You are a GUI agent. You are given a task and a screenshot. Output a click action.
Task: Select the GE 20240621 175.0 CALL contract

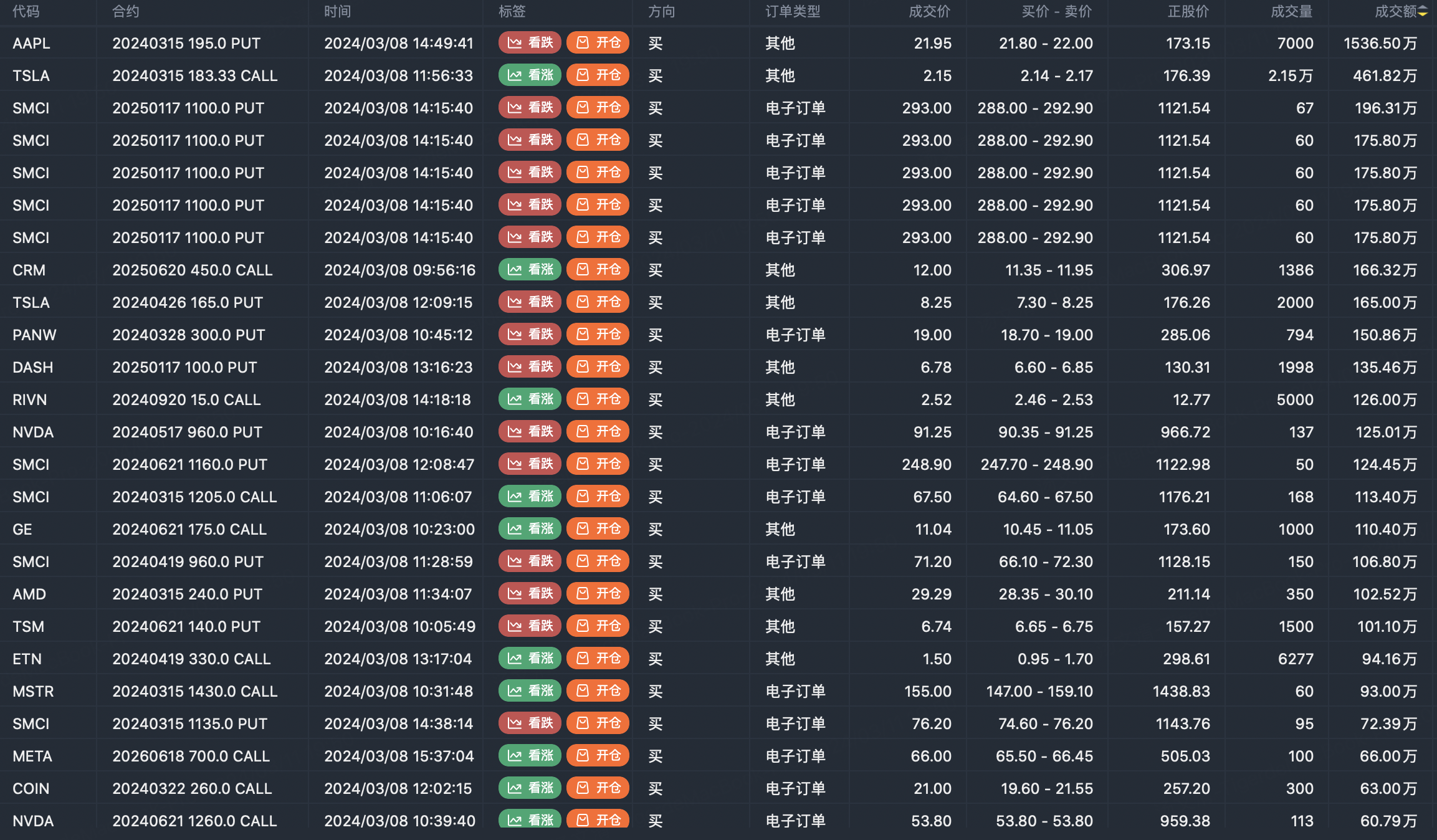(x=189, y=529)
